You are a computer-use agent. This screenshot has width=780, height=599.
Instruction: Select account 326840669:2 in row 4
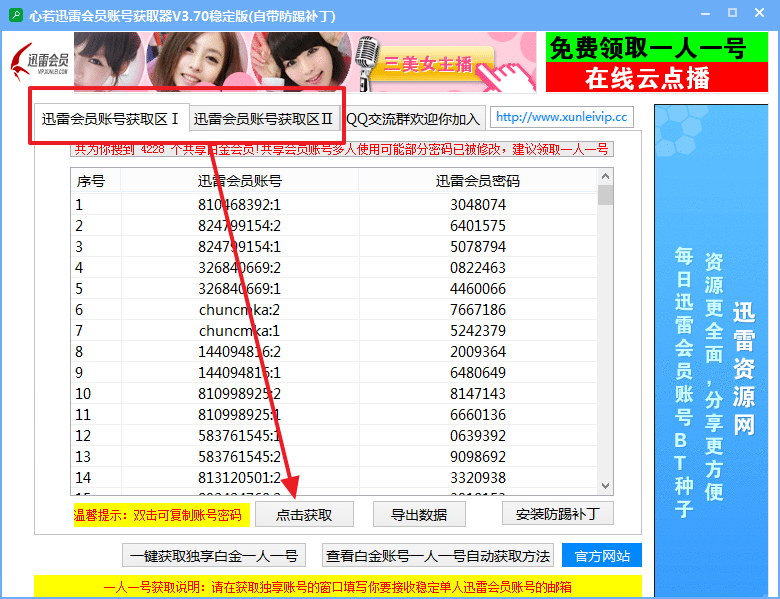[x=239, y=268]
